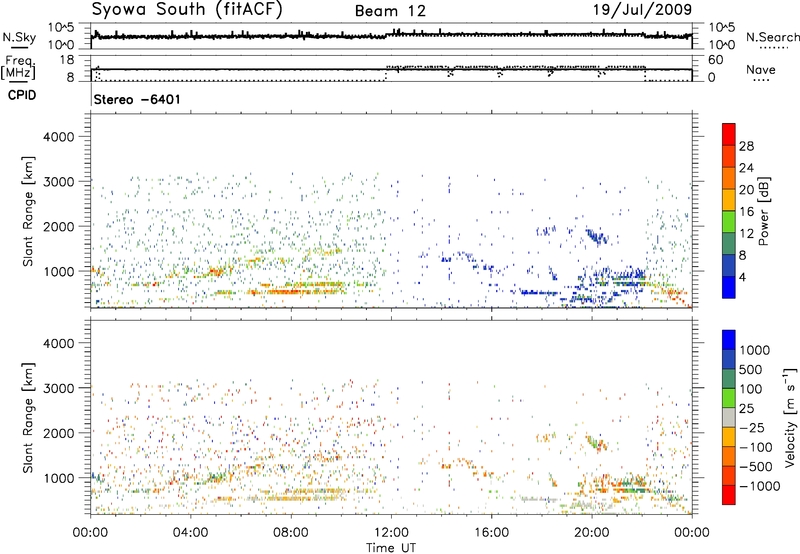Click the "08:00" time tick label
Viewport: 800px width, 554px height.
pyautogui.click(x=291, y=533)
